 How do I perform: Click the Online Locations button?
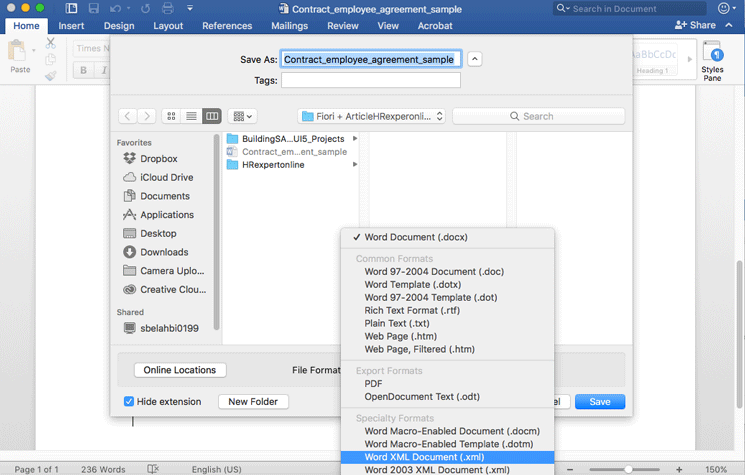click(180, 370)
